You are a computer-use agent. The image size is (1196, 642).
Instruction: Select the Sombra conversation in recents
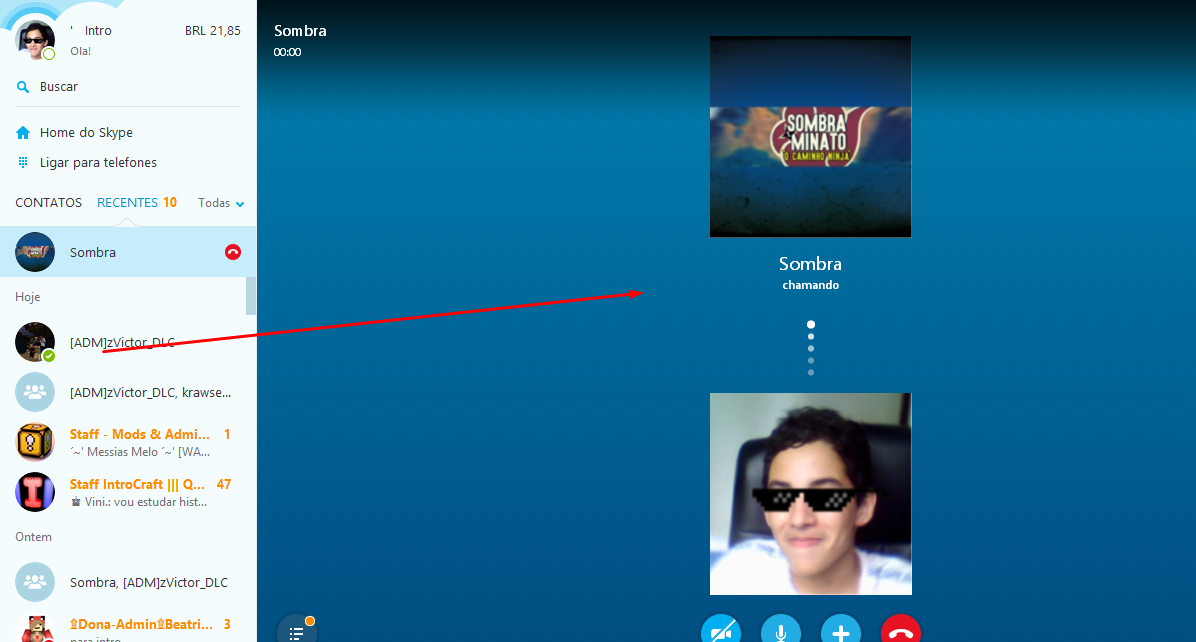pyautogui.click(x=128, y=252)
